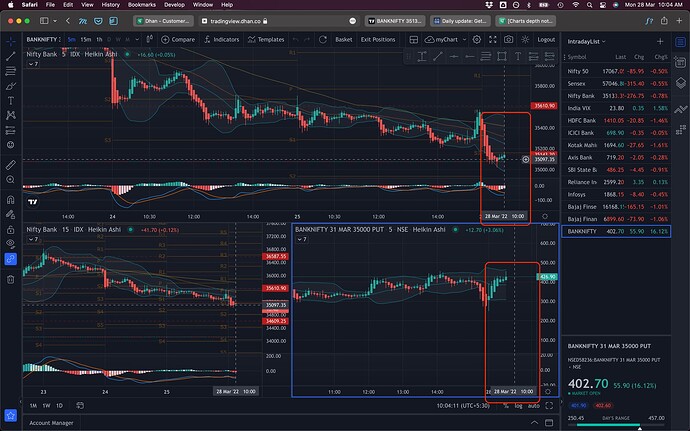Expand the timeframe dropdown chevron
Screen dimensions: 690x431
(137, 40)
